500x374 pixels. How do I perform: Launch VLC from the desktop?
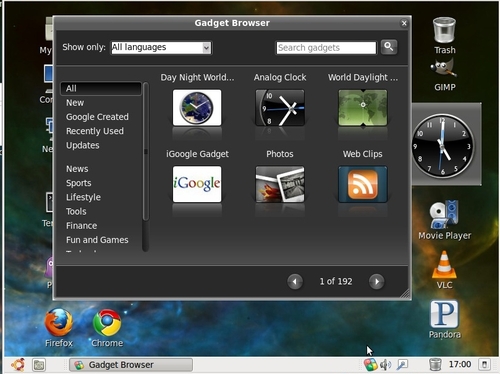click(444, 270)
